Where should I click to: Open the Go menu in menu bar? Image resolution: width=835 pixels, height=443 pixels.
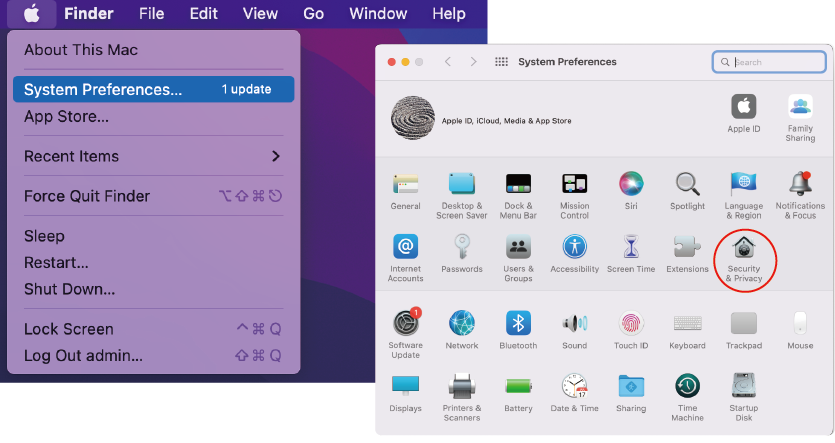(x=313, y=13)
